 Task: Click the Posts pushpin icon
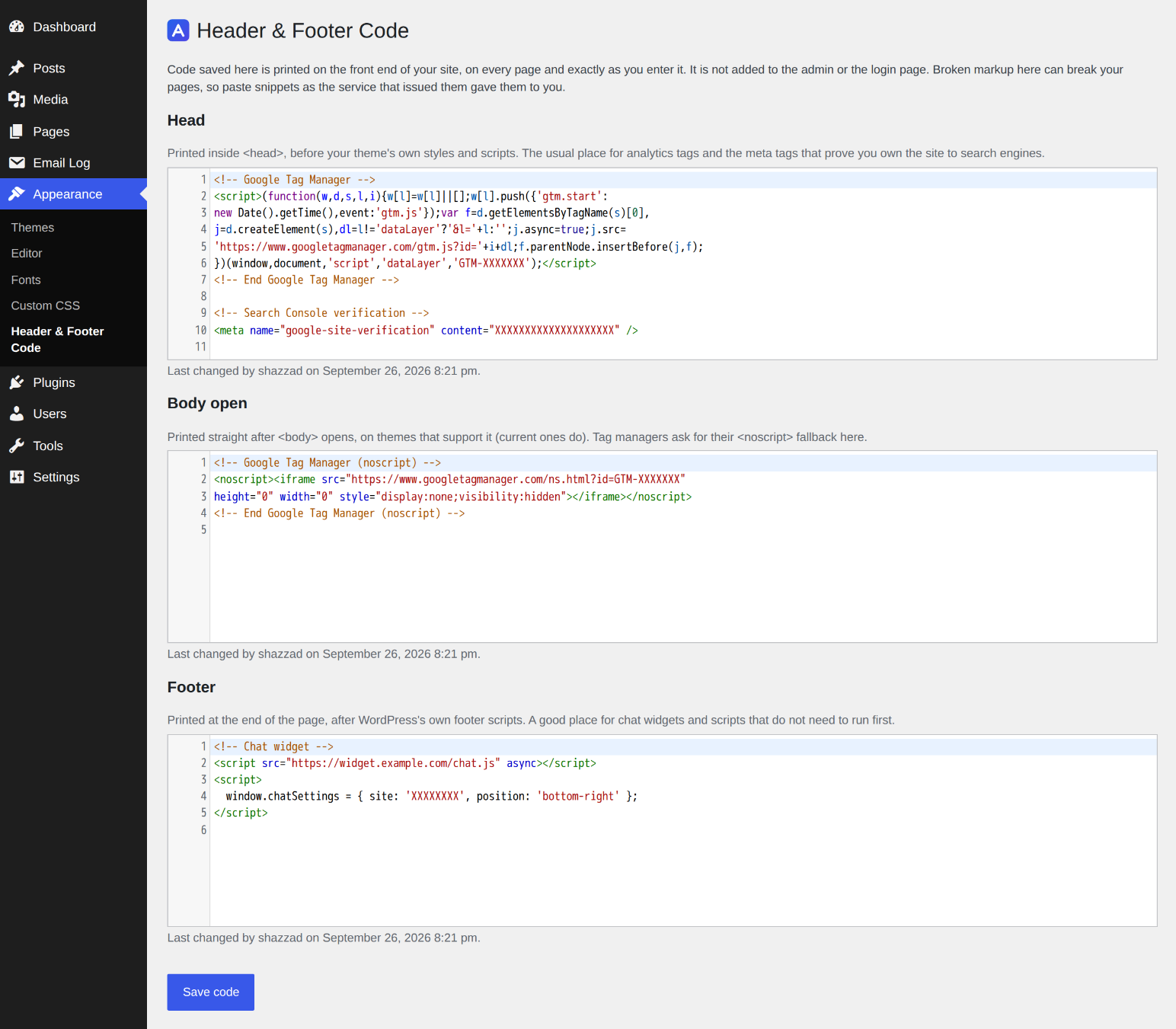pos(17,69)
